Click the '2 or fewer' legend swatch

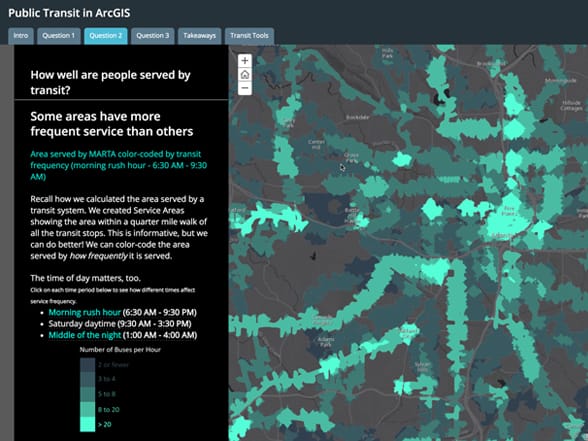click(x=87, y=364)
